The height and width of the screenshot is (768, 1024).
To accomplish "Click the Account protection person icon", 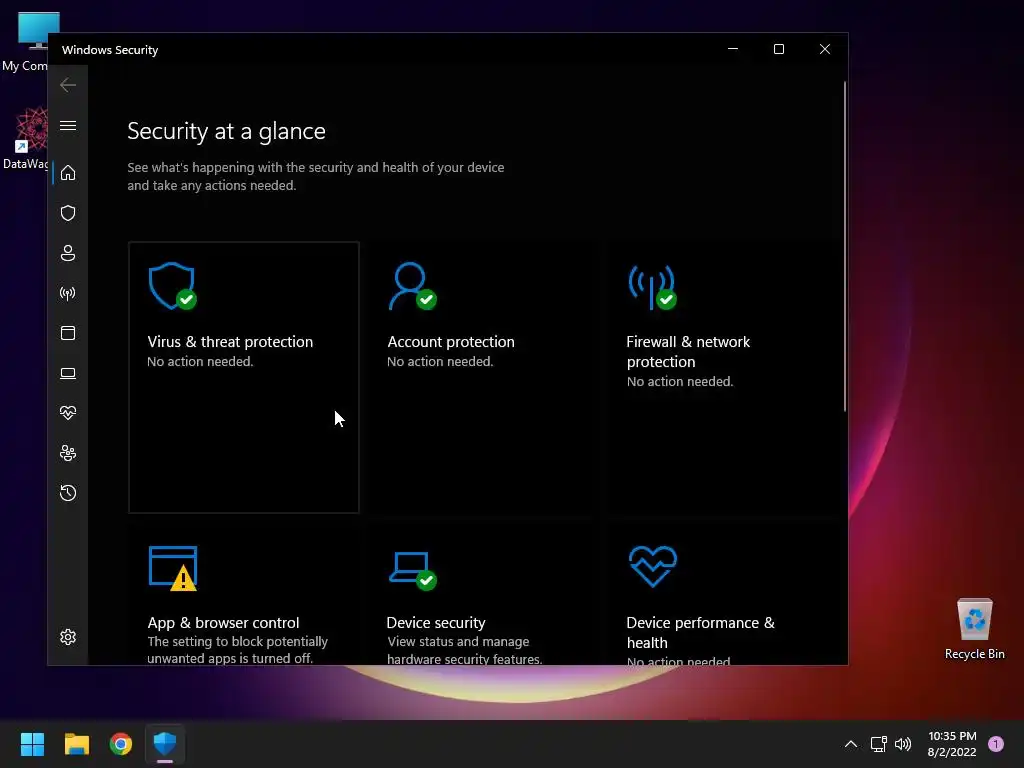I will click(412, 286).
